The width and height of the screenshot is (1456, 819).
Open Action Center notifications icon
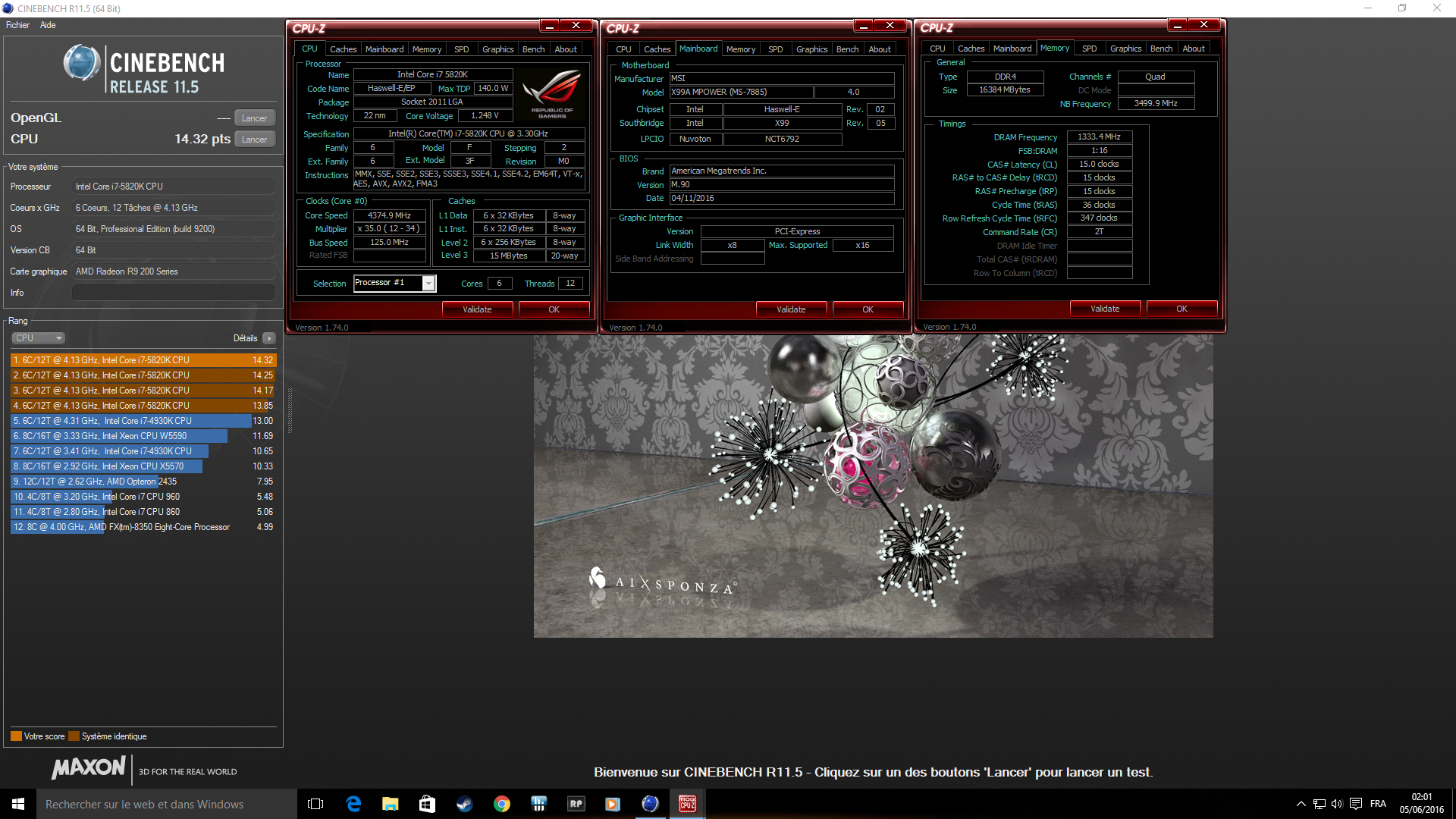pyautogui.click(x=1356, y=804)
